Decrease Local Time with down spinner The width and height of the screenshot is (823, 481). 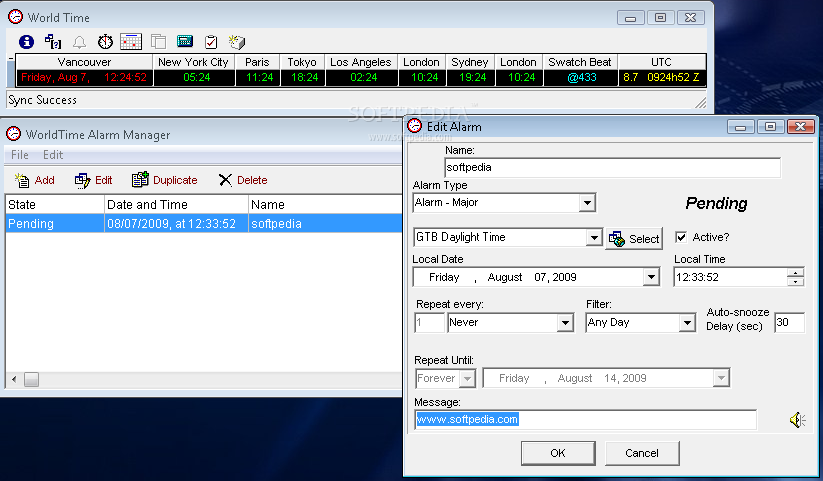(796, 281)
